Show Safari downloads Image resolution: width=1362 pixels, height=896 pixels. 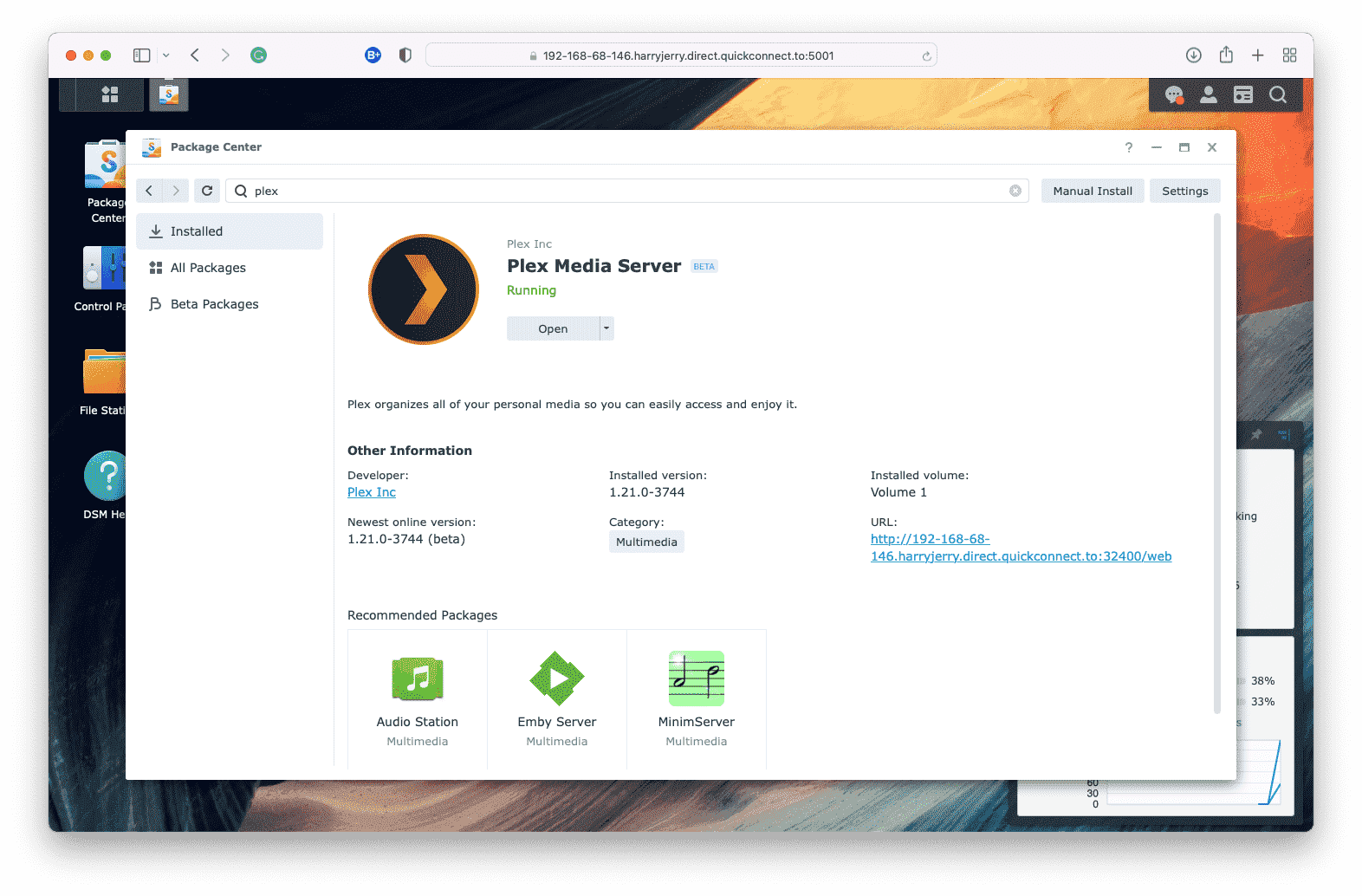click(1193, 55)
